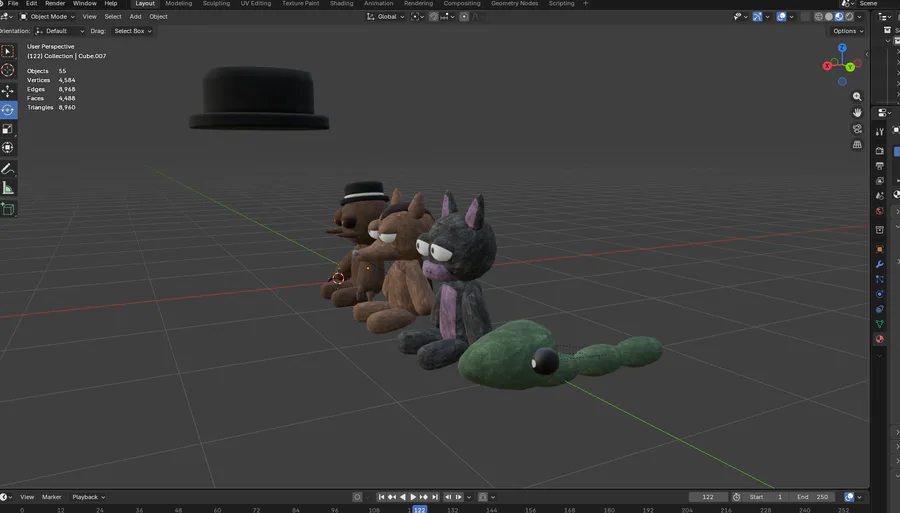This screenshot has height=513, width=900.
Task: Open Object Data green triangle tab
Action: [879, 324]
